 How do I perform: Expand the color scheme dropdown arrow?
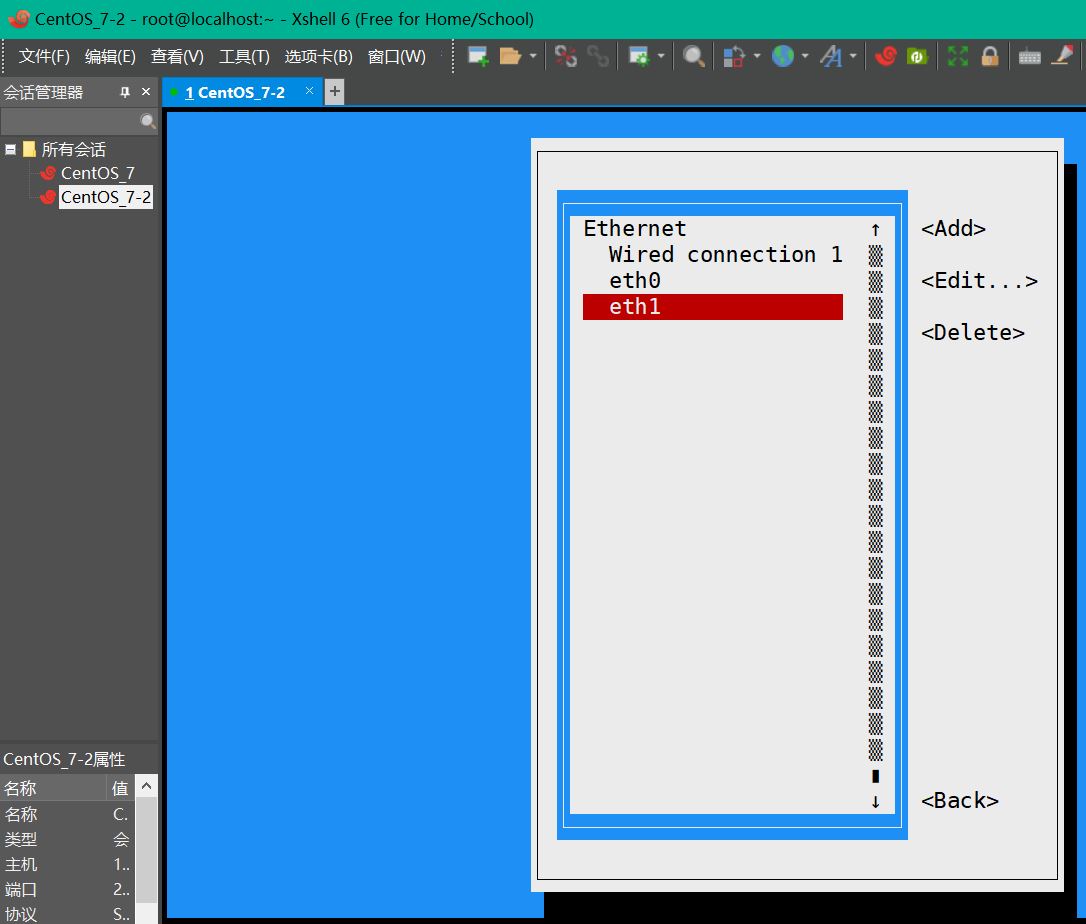pos(756,55)
